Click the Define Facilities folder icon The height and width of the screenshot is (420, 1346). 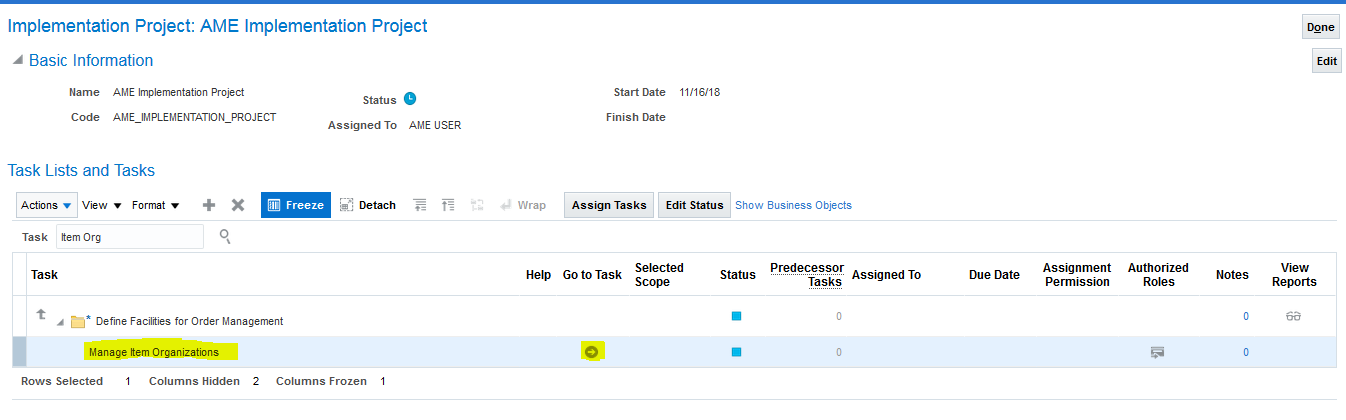point(77,321)
